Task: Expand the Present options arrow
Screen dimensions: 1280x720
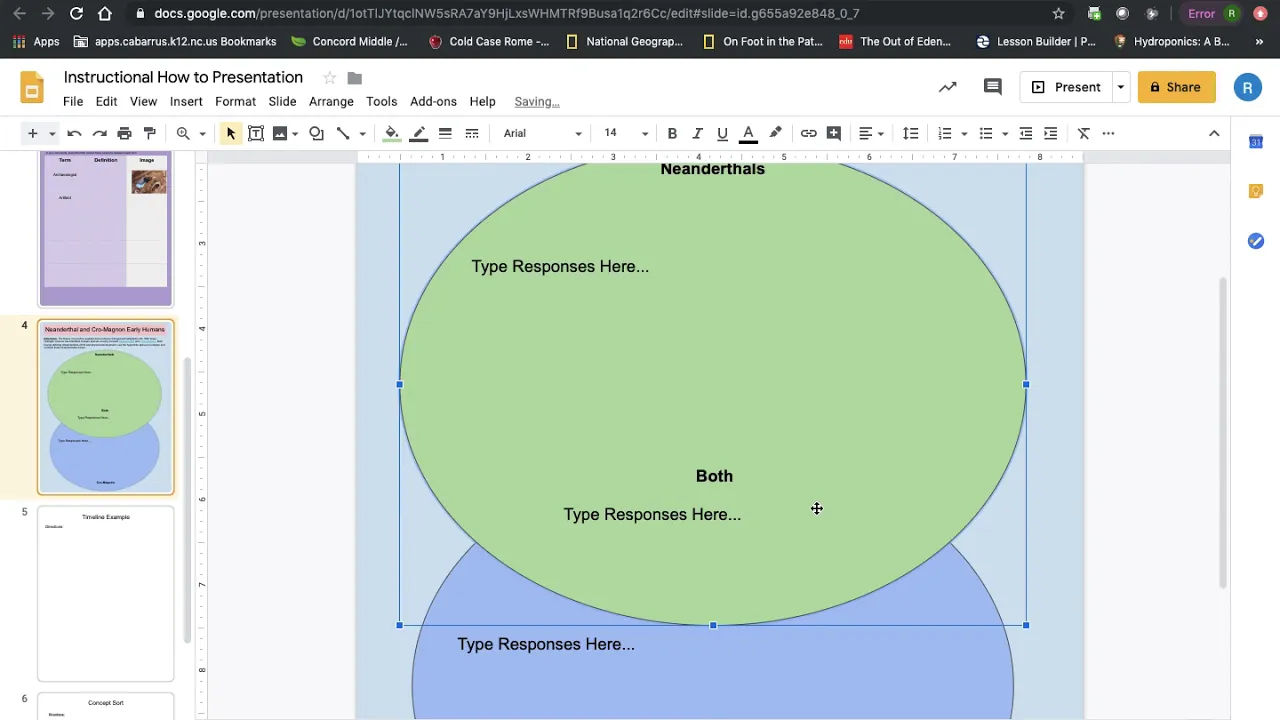Action: click(1120, 87)
